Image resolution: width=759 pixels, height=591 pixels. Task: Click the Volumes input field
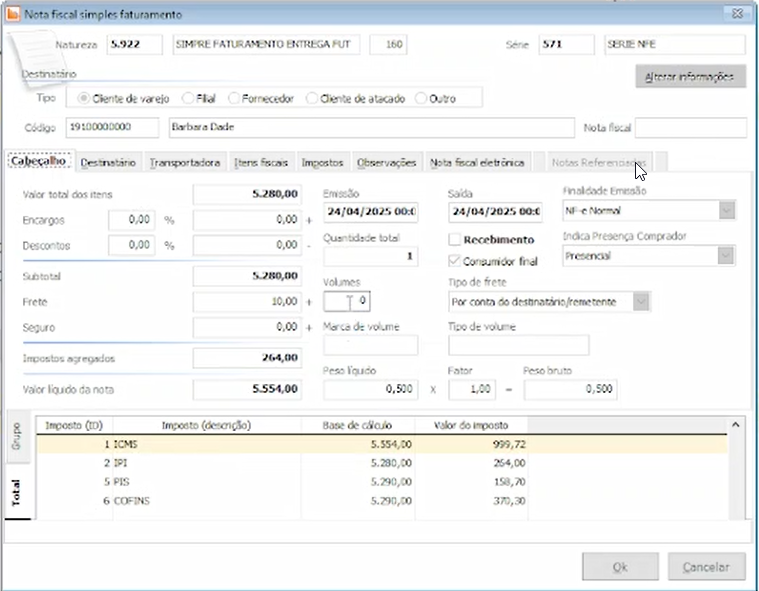coord(348,300)
